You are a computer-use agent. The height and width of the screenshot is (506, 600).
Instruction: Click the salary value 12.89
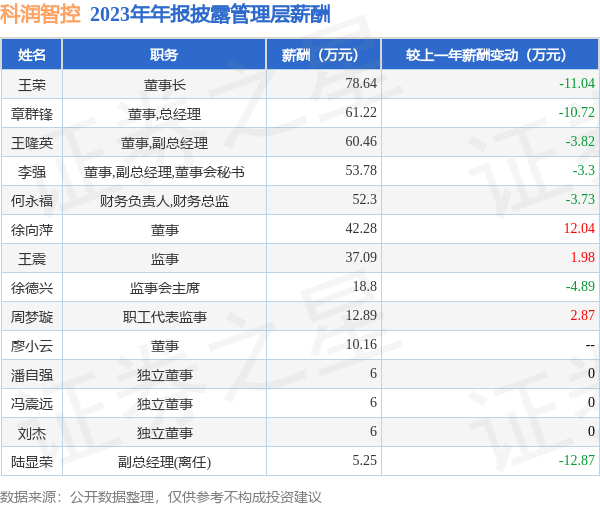coord(361,316)
